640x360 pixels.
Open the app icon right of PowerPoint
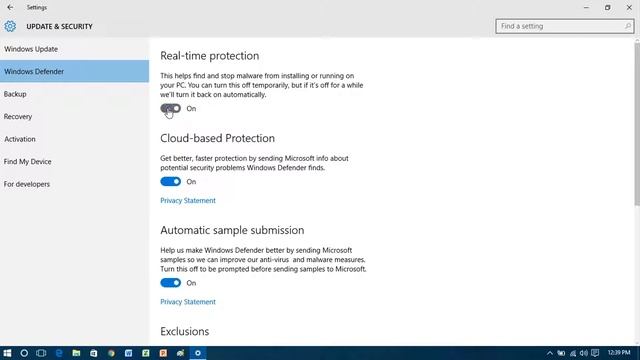[180, 353]
